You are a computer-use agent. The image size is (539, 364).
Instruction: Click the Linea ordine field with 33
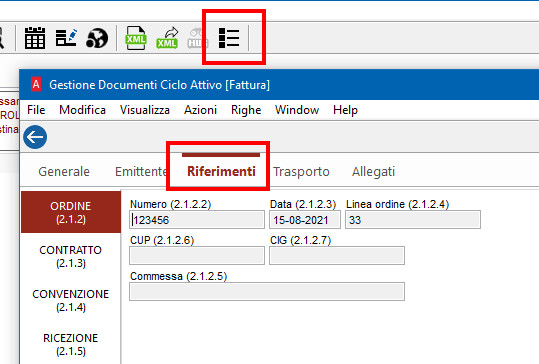point(413,220)
